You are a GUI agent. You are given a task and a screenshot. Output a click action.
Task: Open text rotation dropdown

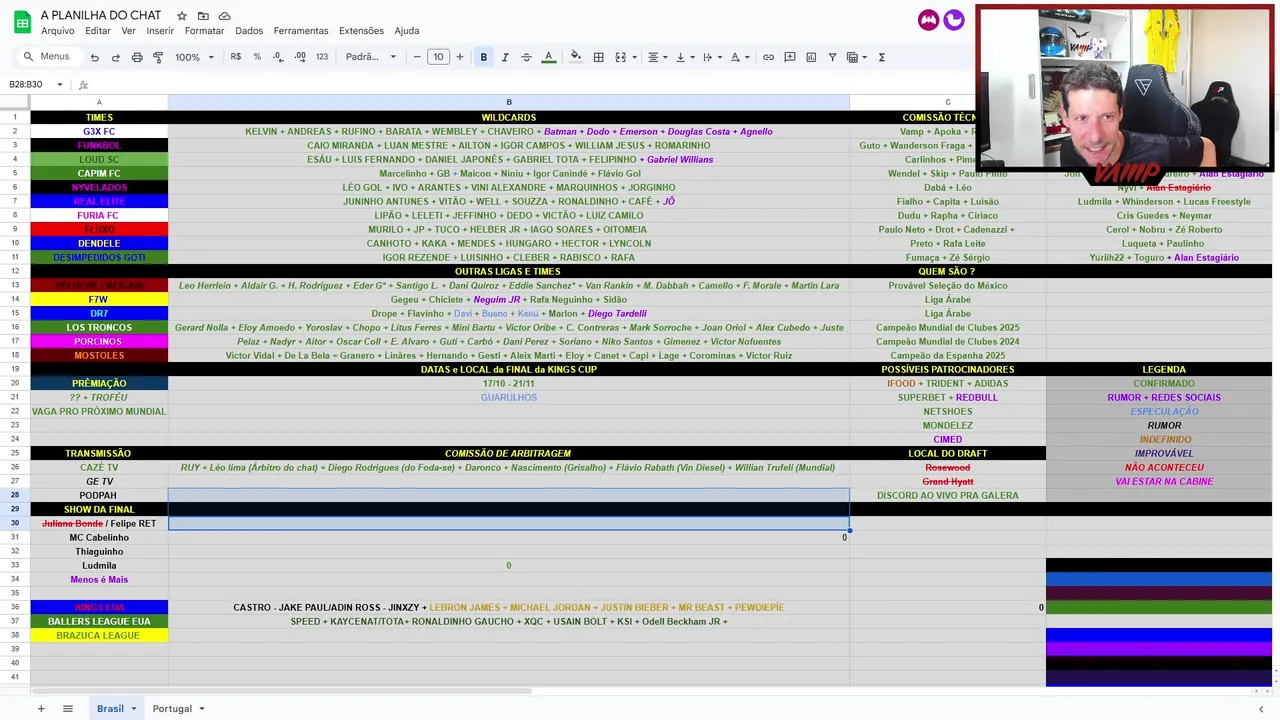(740, 57)
